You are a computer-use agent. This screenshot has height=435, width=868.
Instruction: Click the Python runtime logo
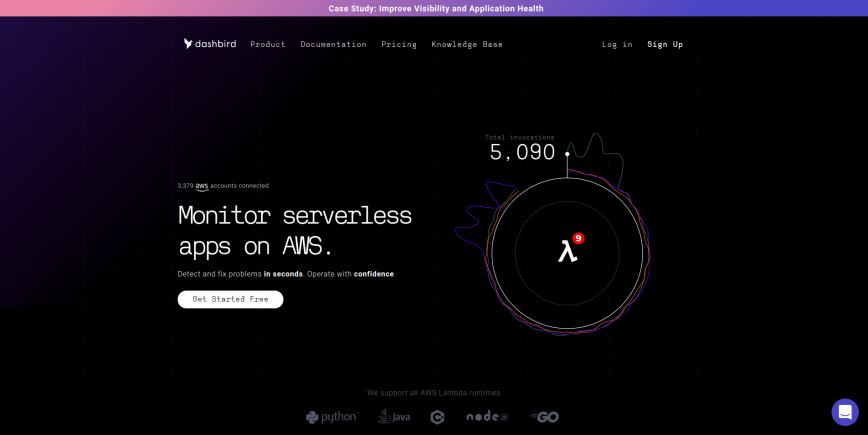click(332, 417)
